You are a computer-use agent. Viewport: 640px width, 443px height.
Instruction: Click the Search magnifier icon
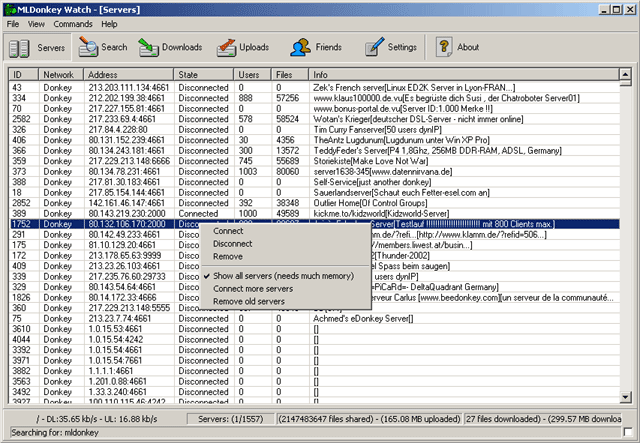87,47
